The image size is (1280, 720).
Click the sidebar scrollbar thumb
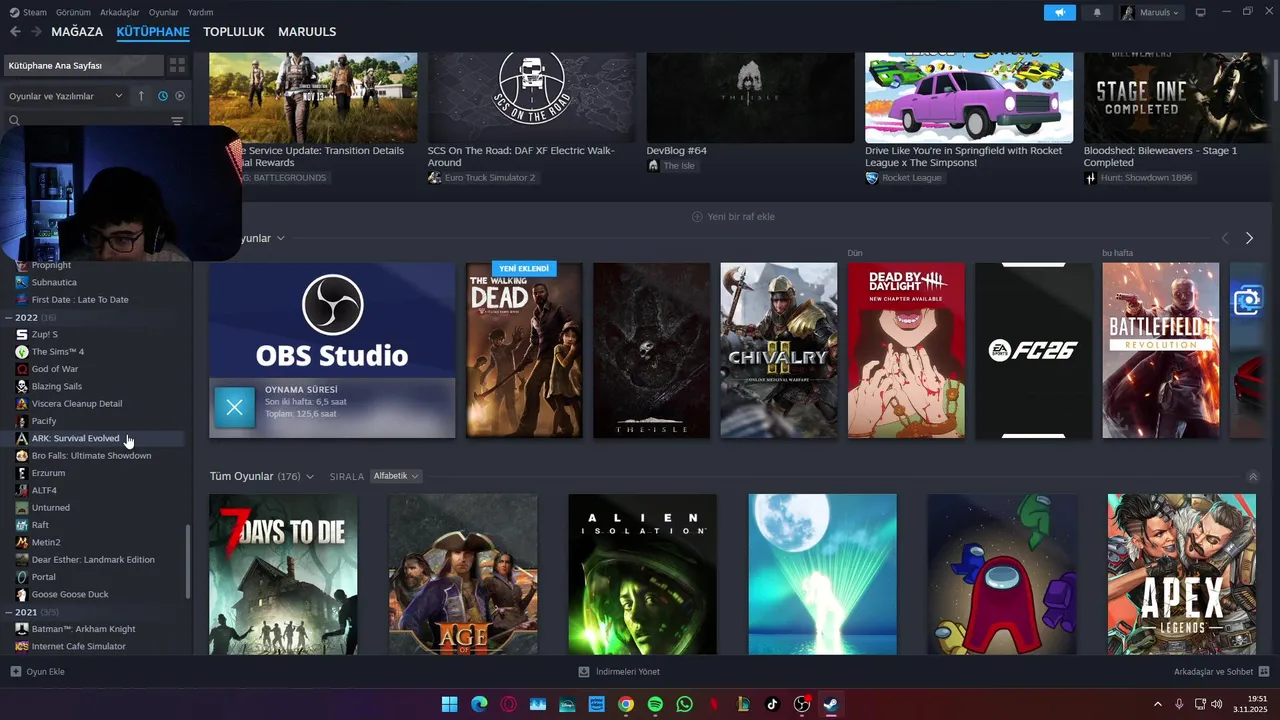[x=187, y=562]
